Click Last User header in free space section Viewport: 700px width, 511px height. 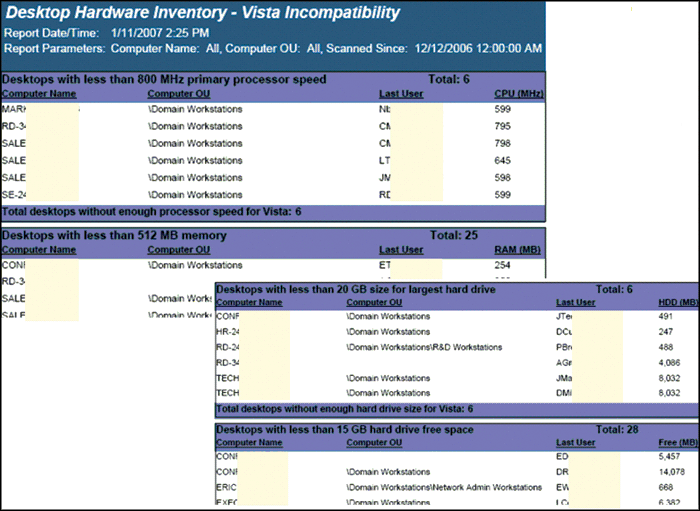(575, 443)
